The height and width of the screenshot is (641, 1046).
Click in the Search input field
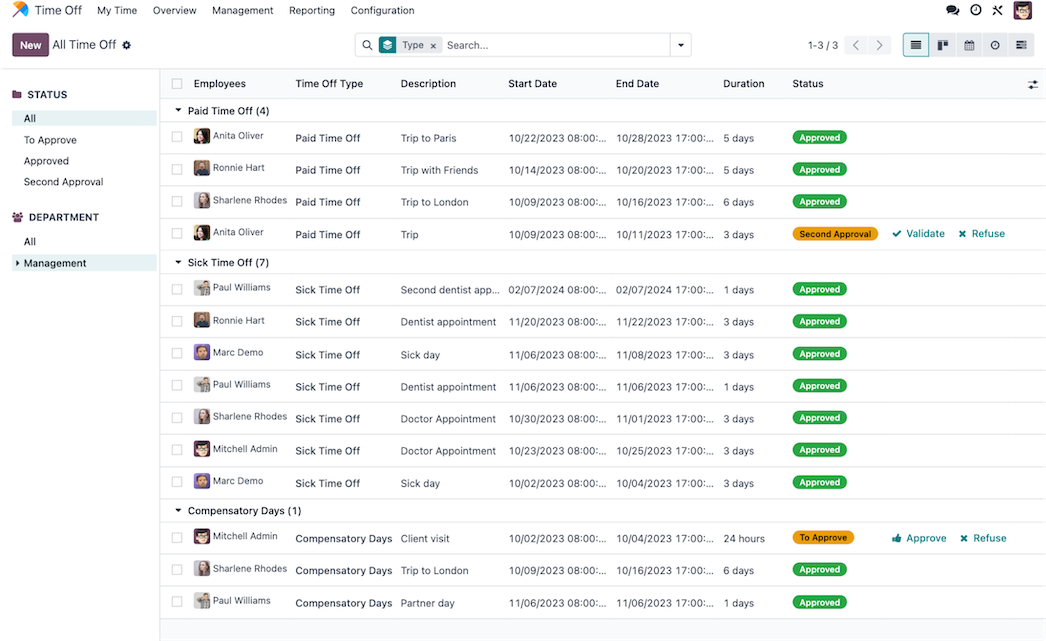(555, 45)
